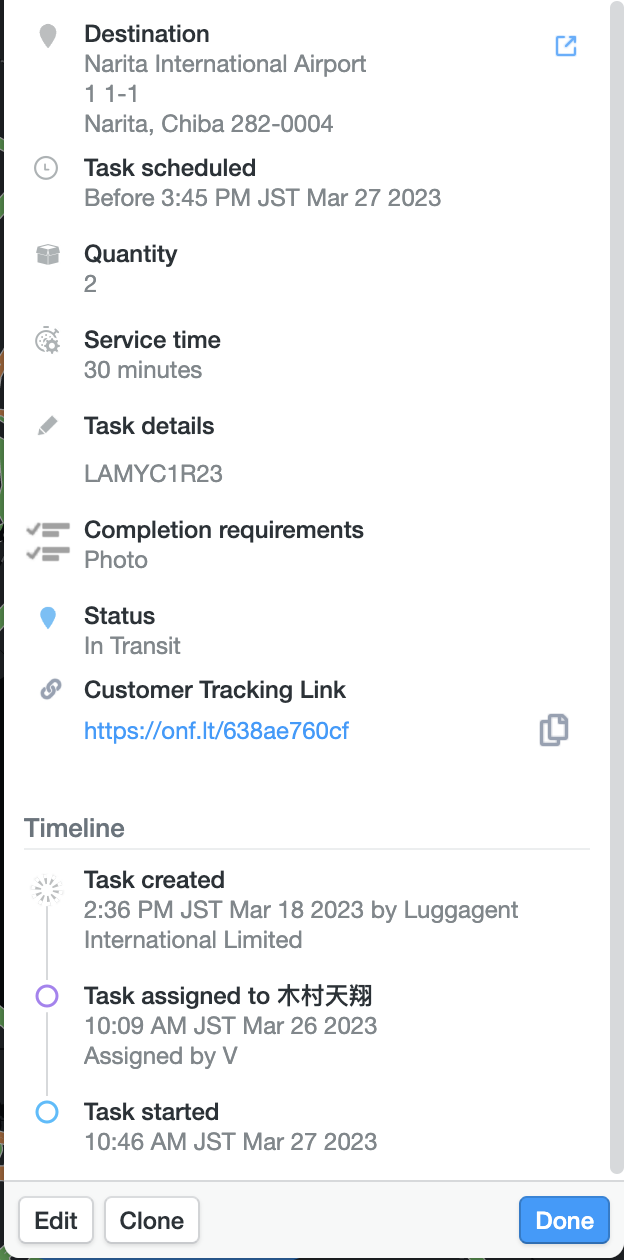Click the Task scheduled clock icon
The height and width of the screenshot is (1260, 624).
(46, 168)
